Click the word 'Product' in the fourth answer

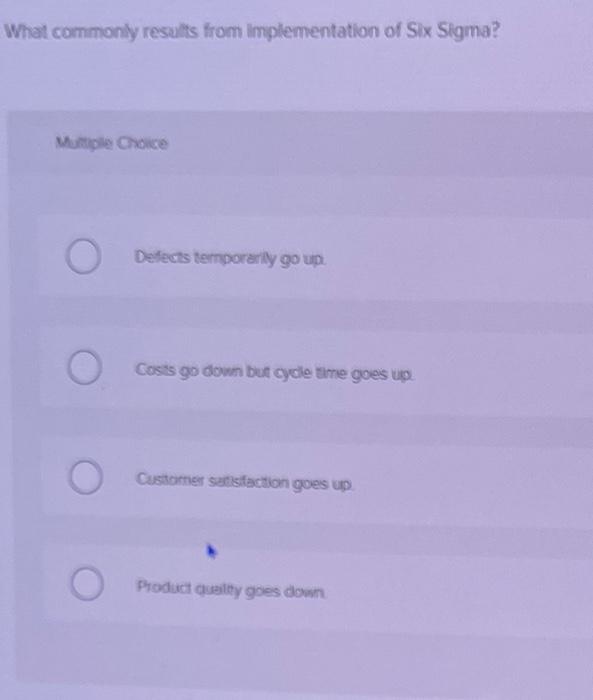point(164,586)
